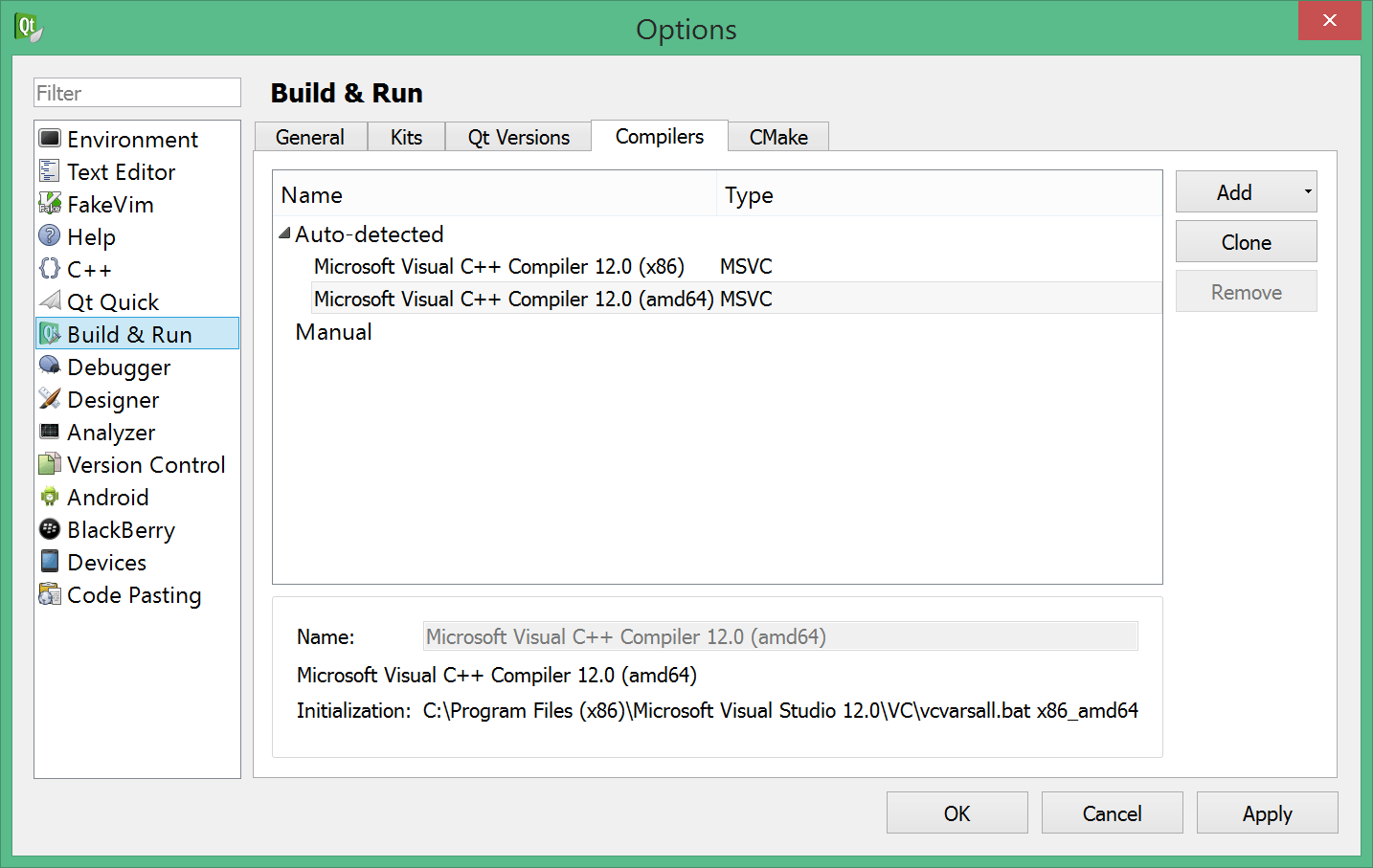Open the Add compiler dropdown arrow
Screen dimensions: 1373x868
(1308, 191)
